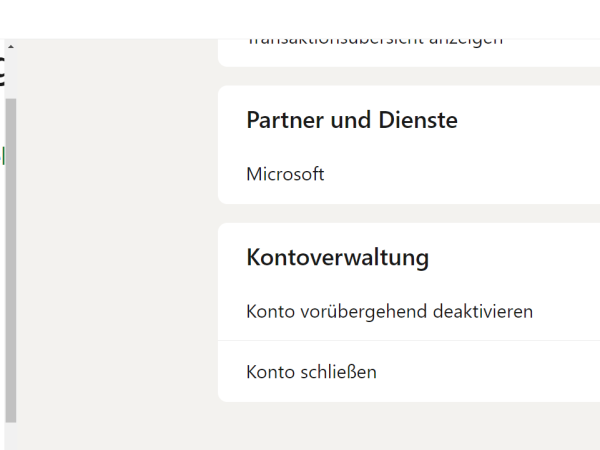This screenshot has width=600, height=450.
Task: Click the large cut-off letter at left edge
Action: 2,72
